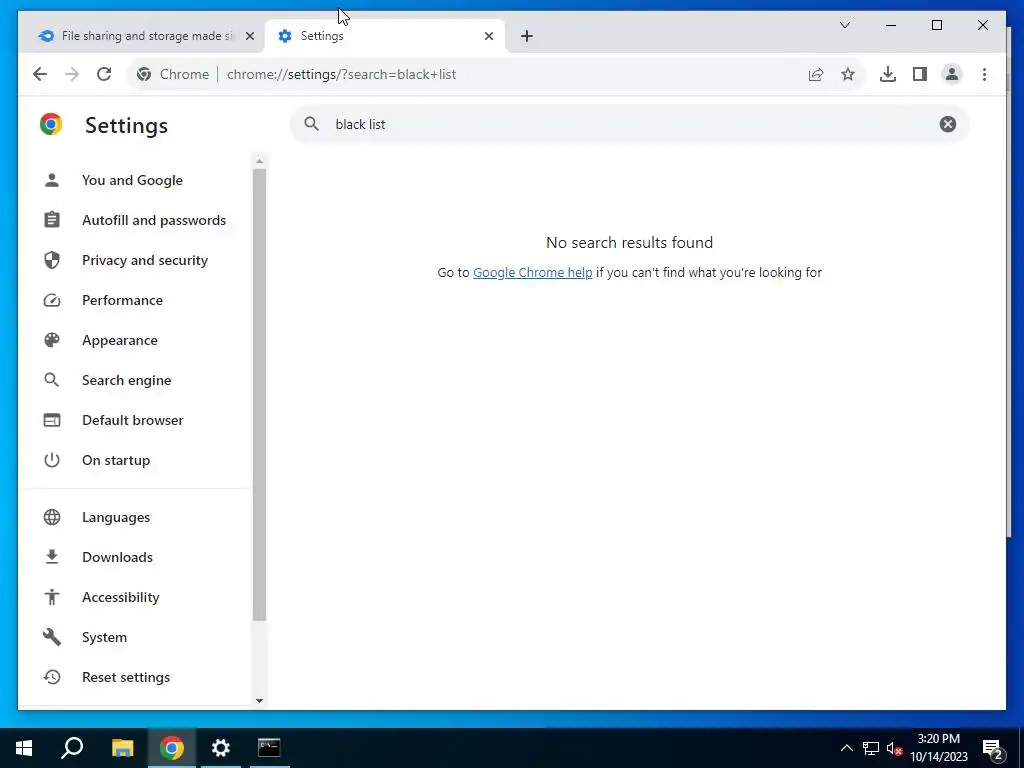Image resolution: width=1024 pixels, height=768 pixels.
Task: Open Default browser section
Action: pos(135,420)
